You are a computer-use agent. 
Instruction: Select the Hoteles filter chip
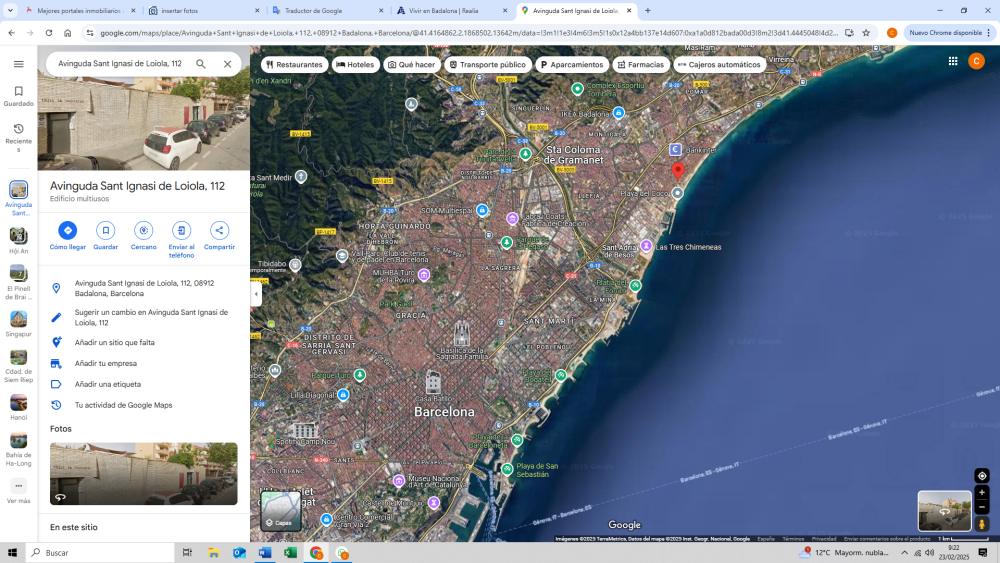pyautogui.click(x=355, y=64)
